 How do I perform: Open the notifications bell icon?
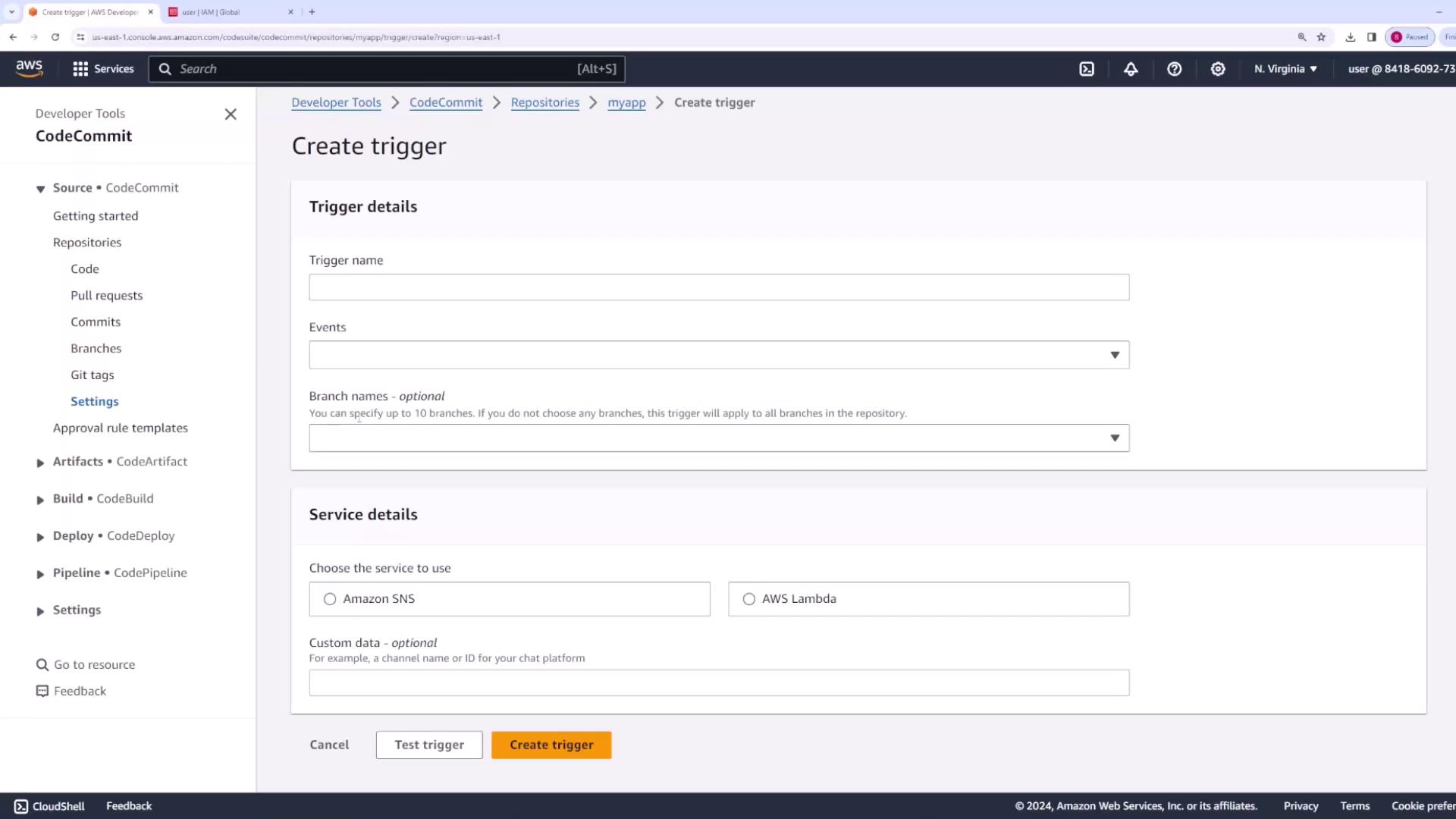(1131, 69)
